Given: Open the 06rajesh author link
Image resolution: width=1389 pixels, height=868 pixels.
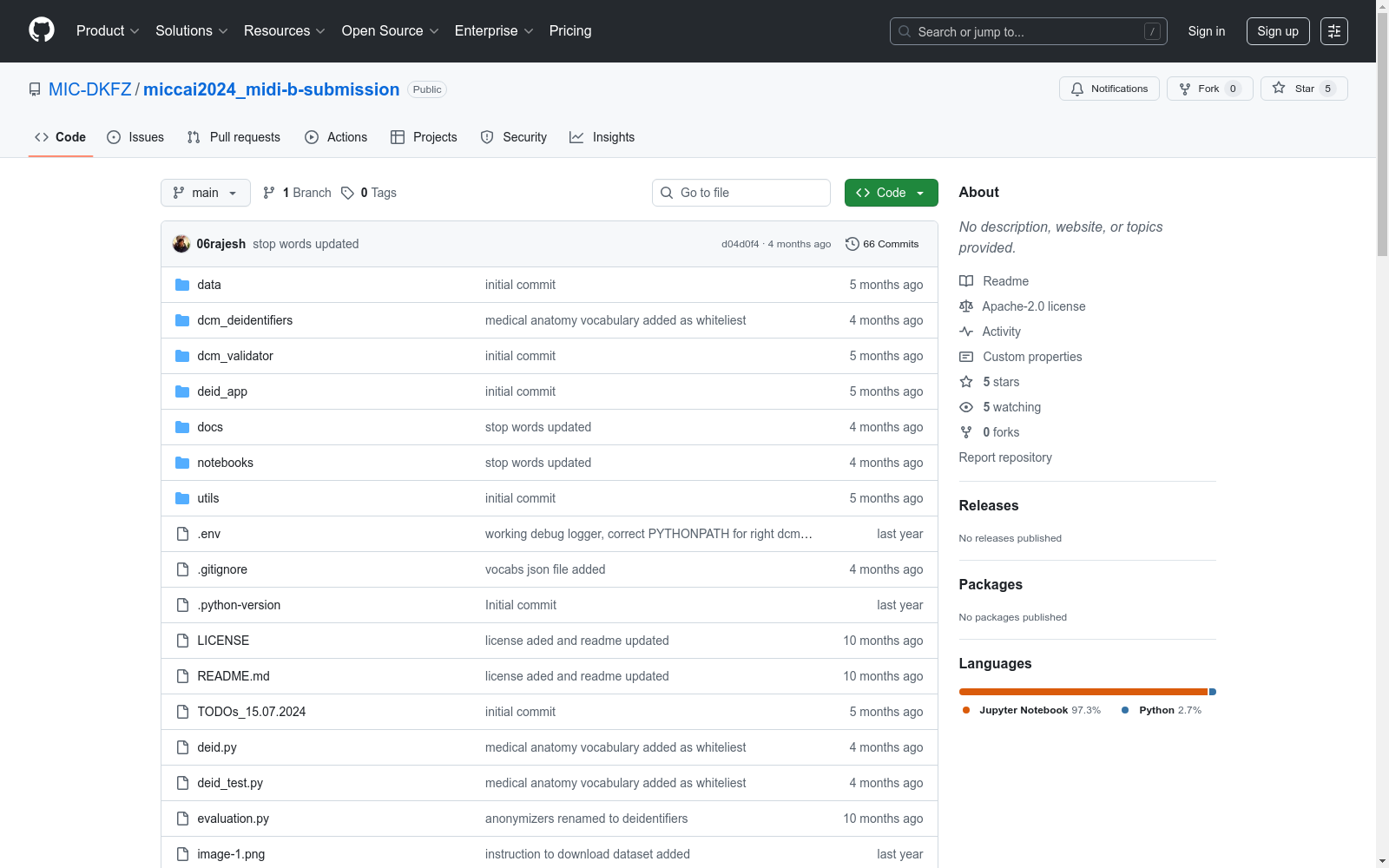Looking at the screenshot, I should 221,244.
